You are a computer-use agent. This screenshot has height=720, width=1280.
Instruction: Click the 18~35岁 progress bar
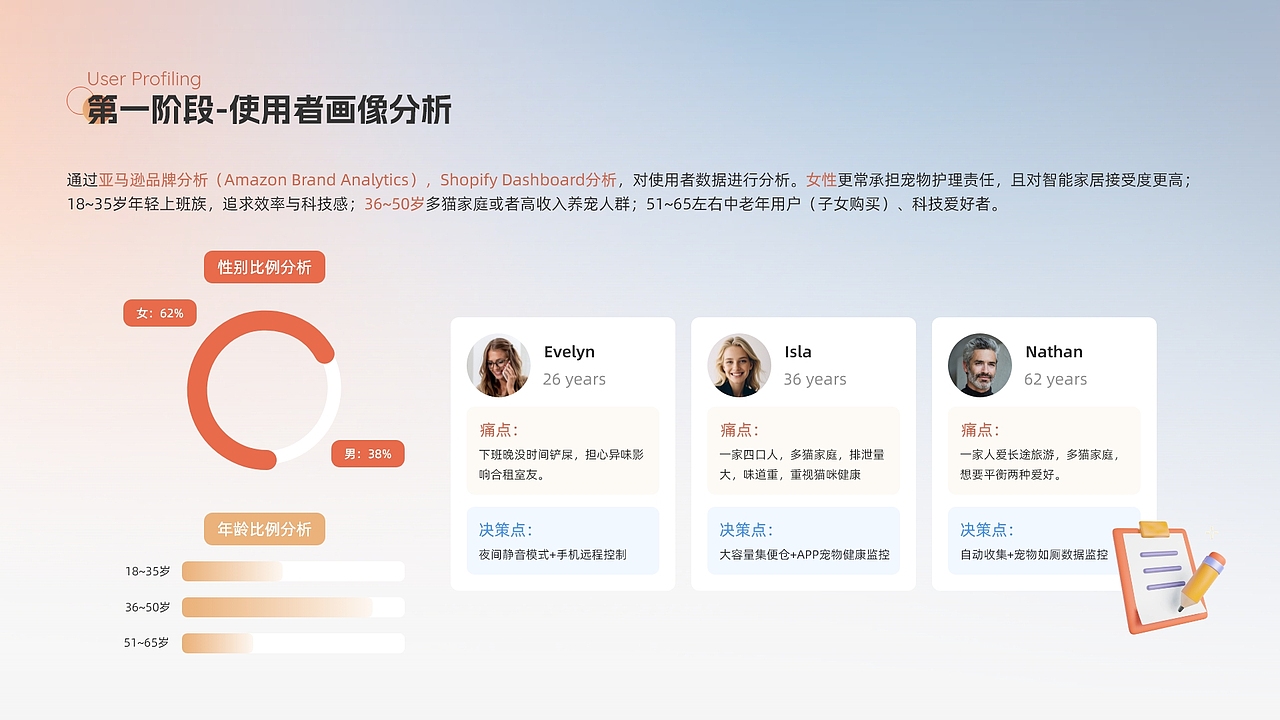[x=292, y=571]
